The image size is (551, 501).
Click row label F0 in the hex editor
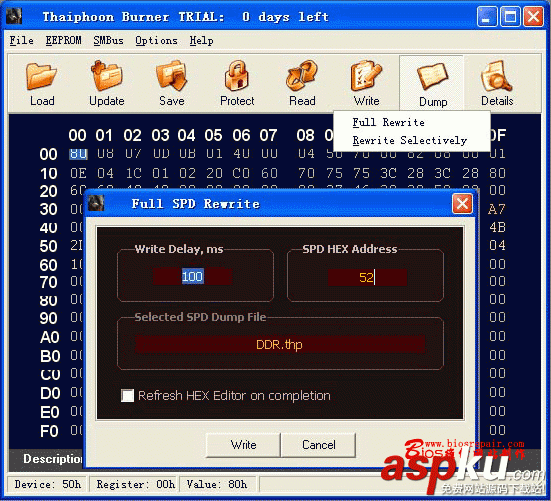tap(49, 431)
